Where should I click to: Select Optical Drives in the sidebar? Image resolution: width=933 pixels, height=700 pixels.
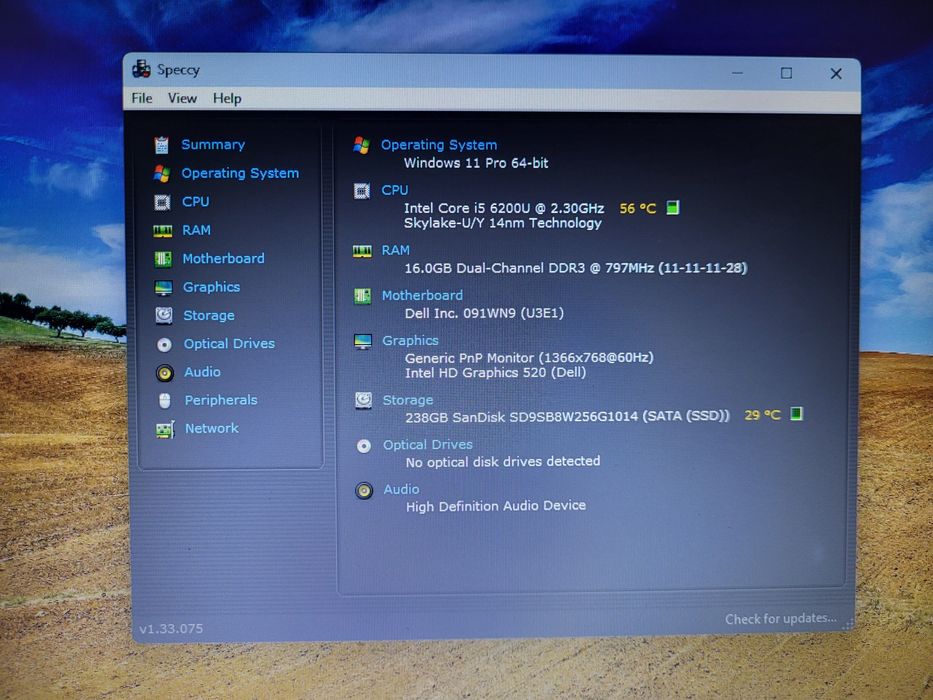(x=230, y=344)
